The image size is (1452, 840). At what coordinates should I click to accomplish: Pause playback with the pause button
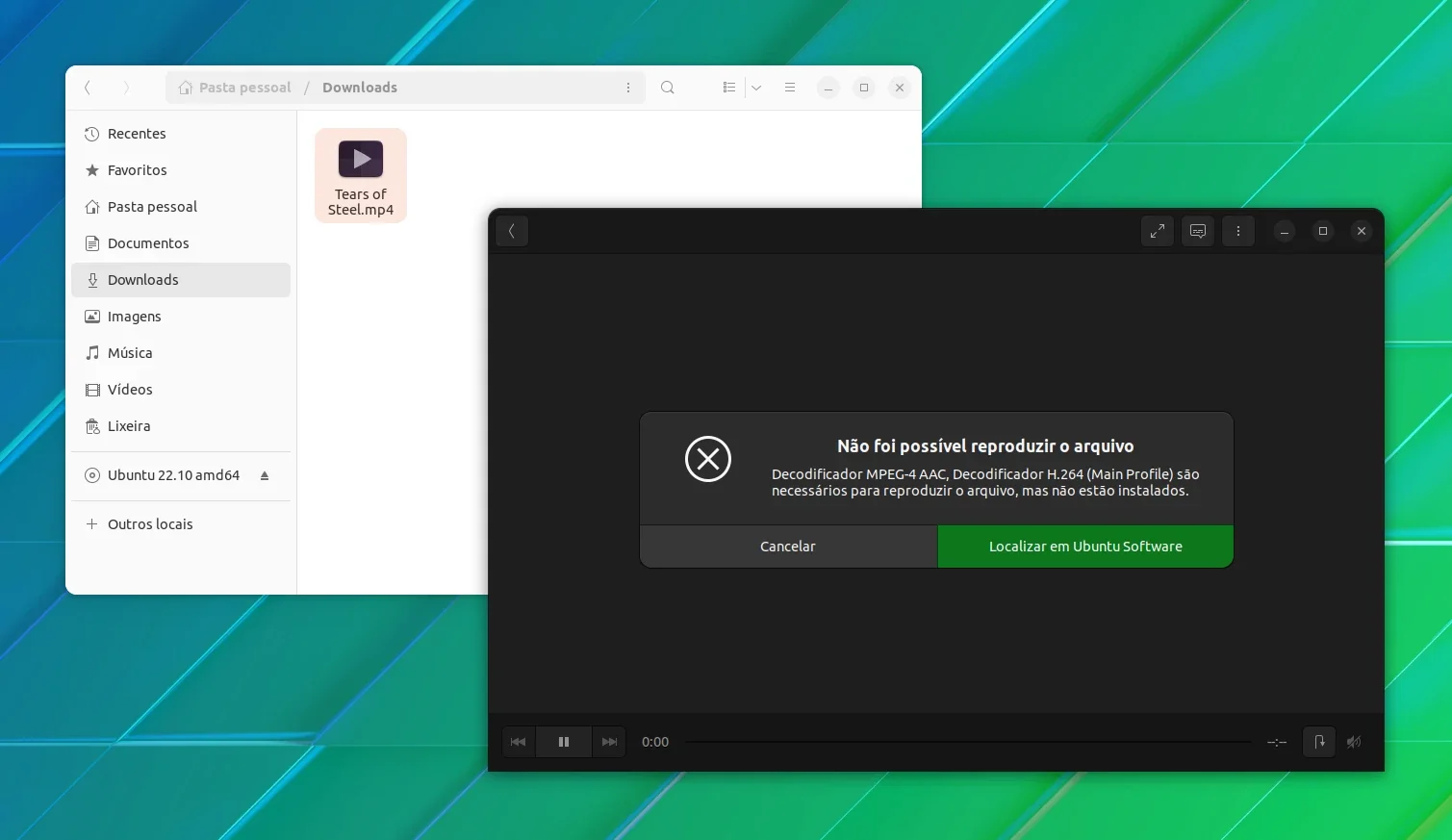click(x=564, y=742)
